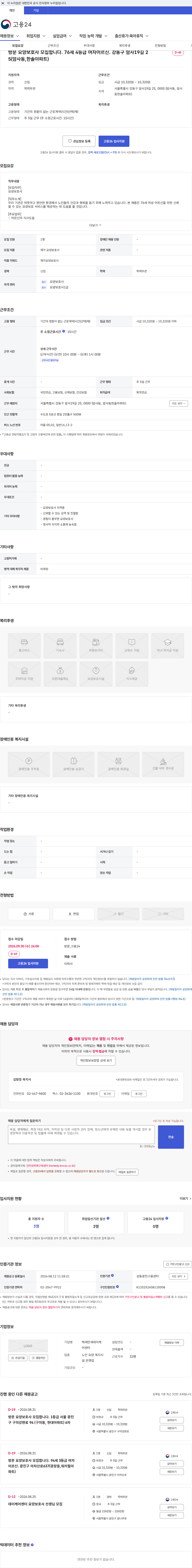Select the 면접 screening method box
The width and height of the screenshot is (192, 1568).
pyautogui.click(x=74, y=914)
